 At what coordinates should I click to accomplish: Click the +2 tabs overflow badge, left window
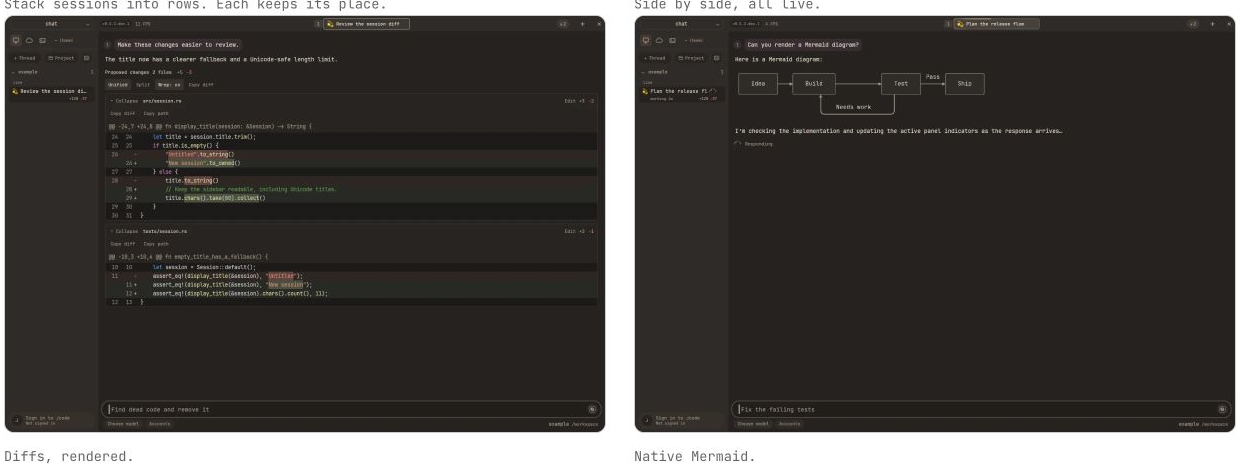(x=563, y=22)
